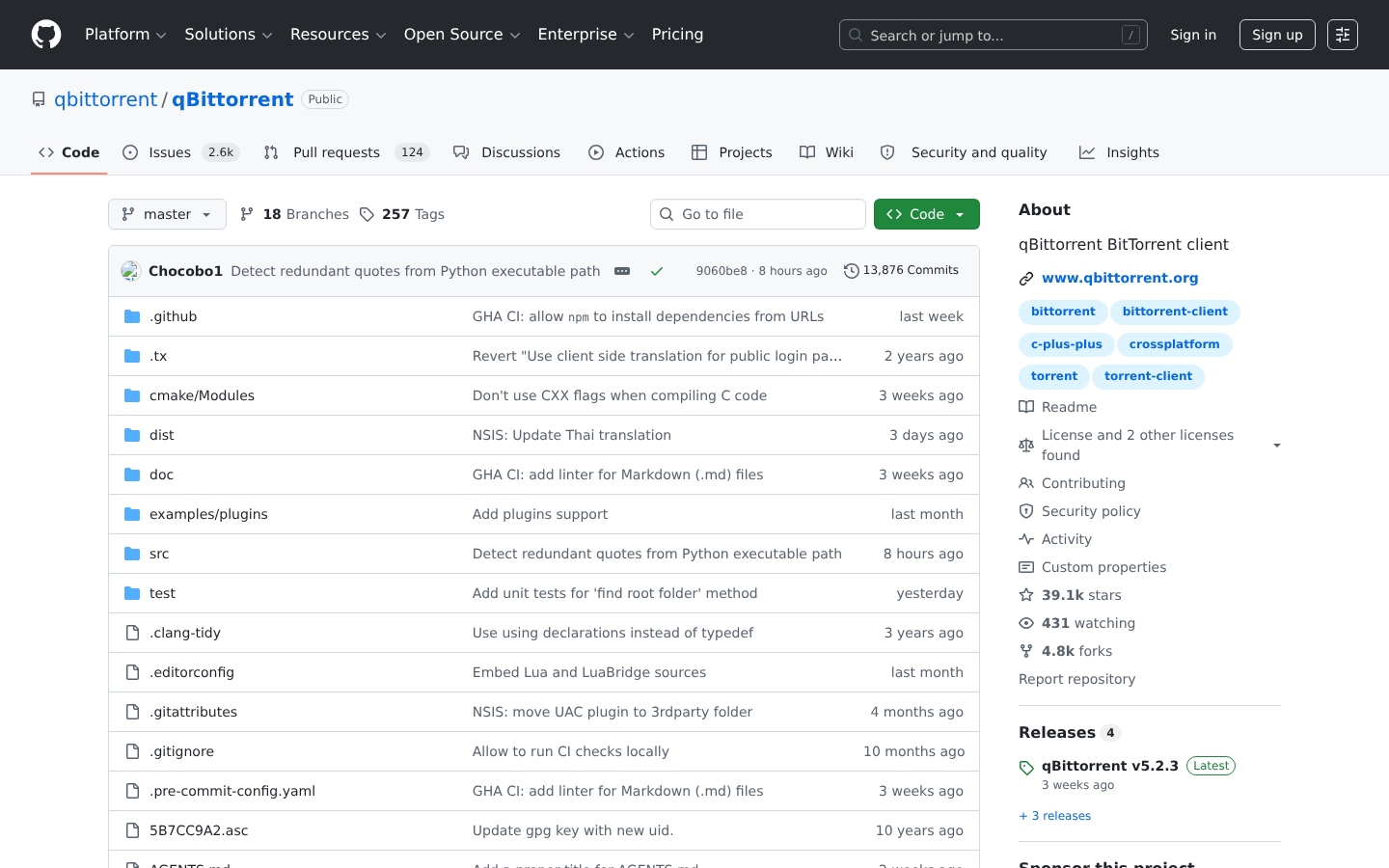The height and width of the screenshot is (868, 1389).
Task: Click the Chocobo1 author avatar
Action: [x=131, y=271]
